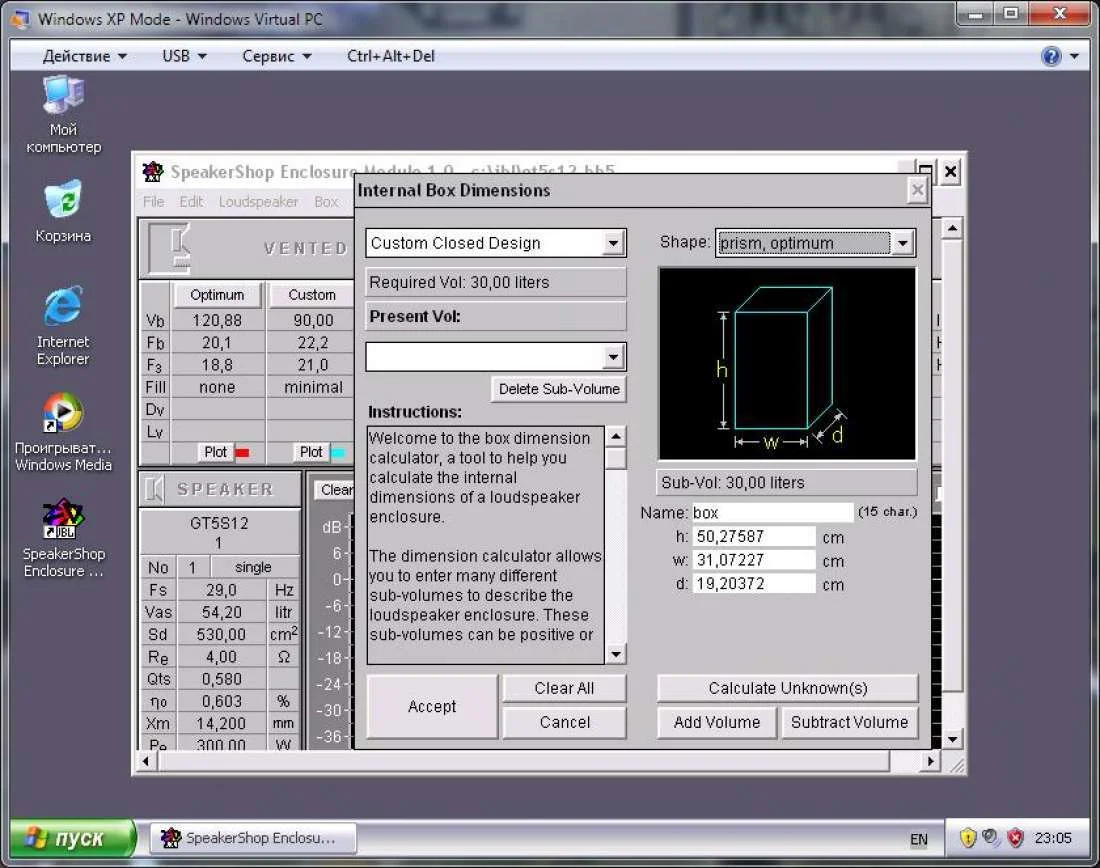Expand the Present Vol sub-volume dropdown

tap(614, 357)
